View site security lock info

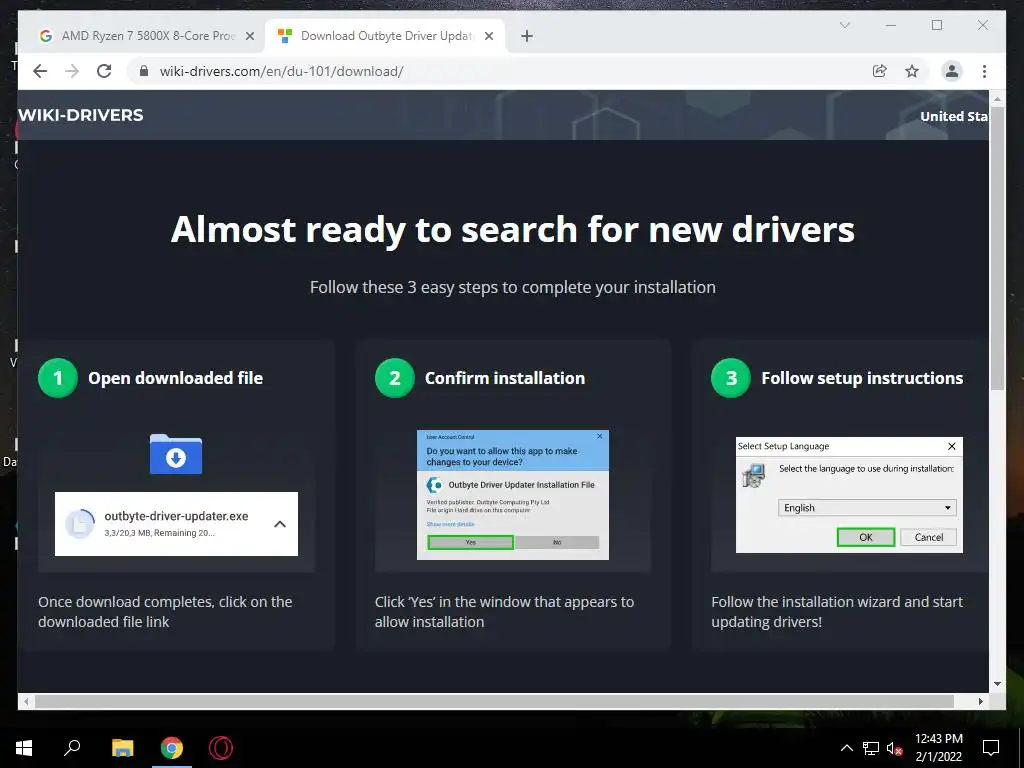click(x=144, y=71)
